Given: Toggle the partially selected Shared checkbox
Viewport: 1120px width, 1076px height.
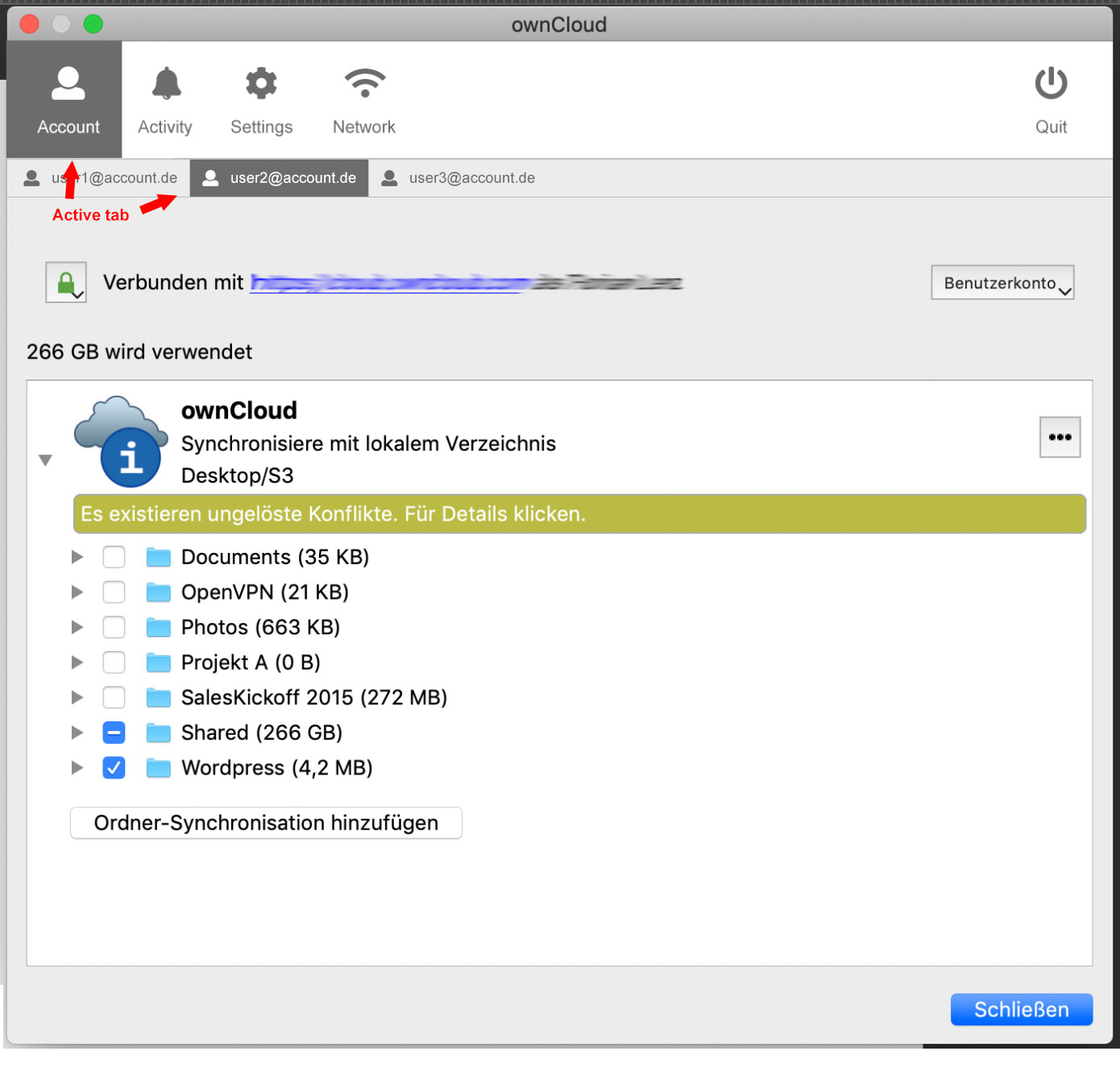Looking at the screenshot, I should point(114,733).
